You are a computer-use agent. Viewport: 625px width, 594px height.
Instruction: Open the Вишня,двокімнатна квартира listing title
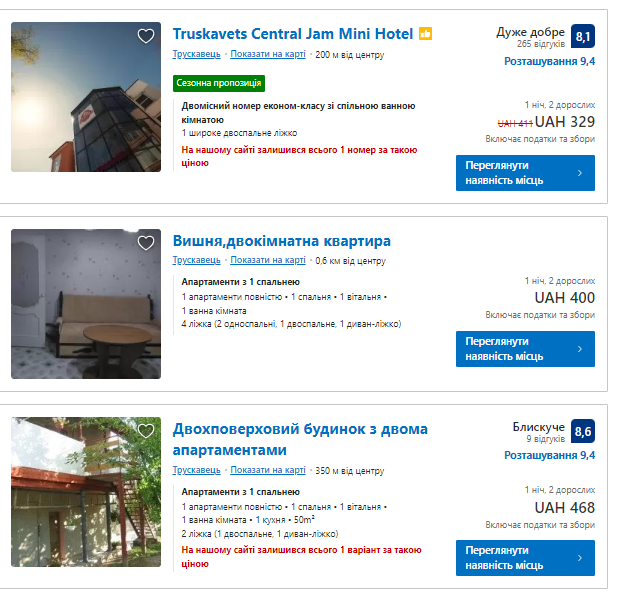pyautogui.click(x=281, y=241)
